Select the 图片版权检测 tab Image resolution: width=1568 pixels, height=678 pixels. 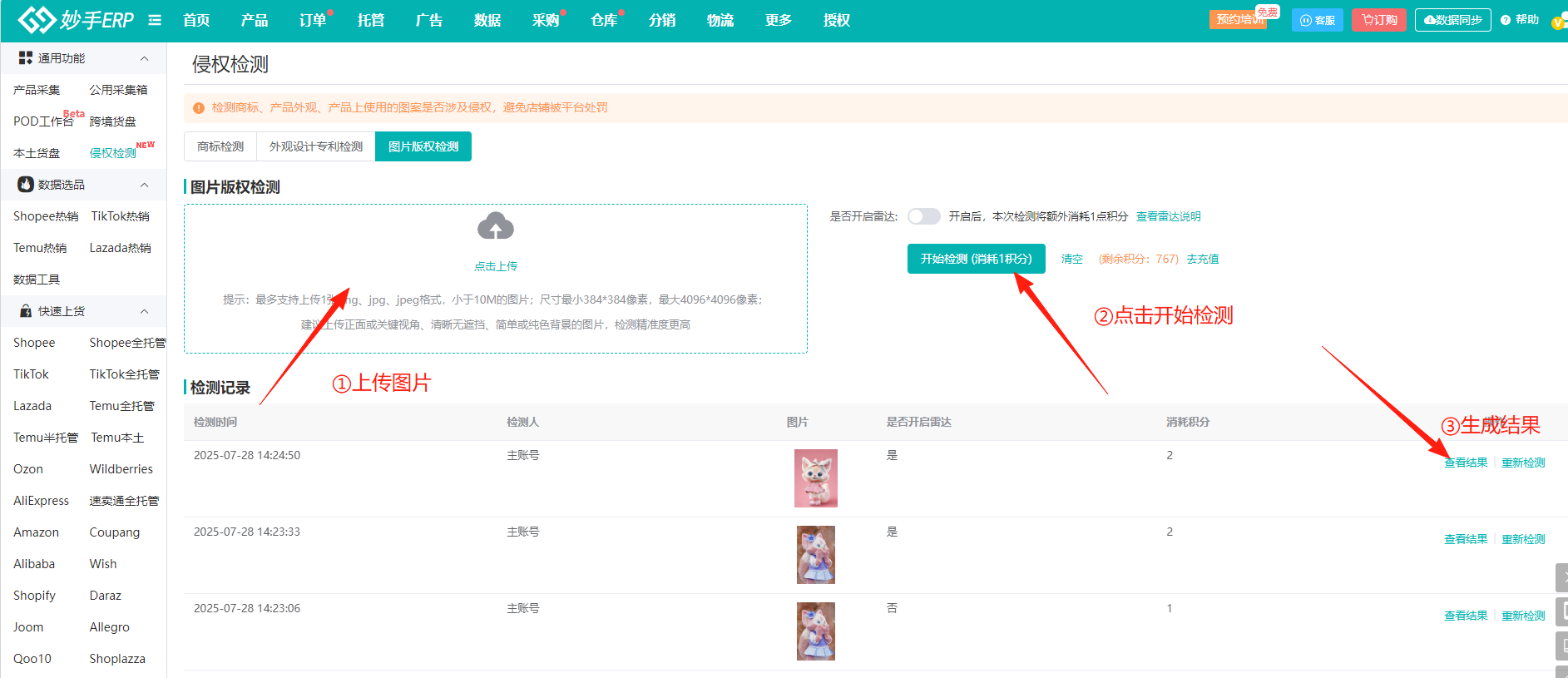pyautogui.click(x=423, y=146)
